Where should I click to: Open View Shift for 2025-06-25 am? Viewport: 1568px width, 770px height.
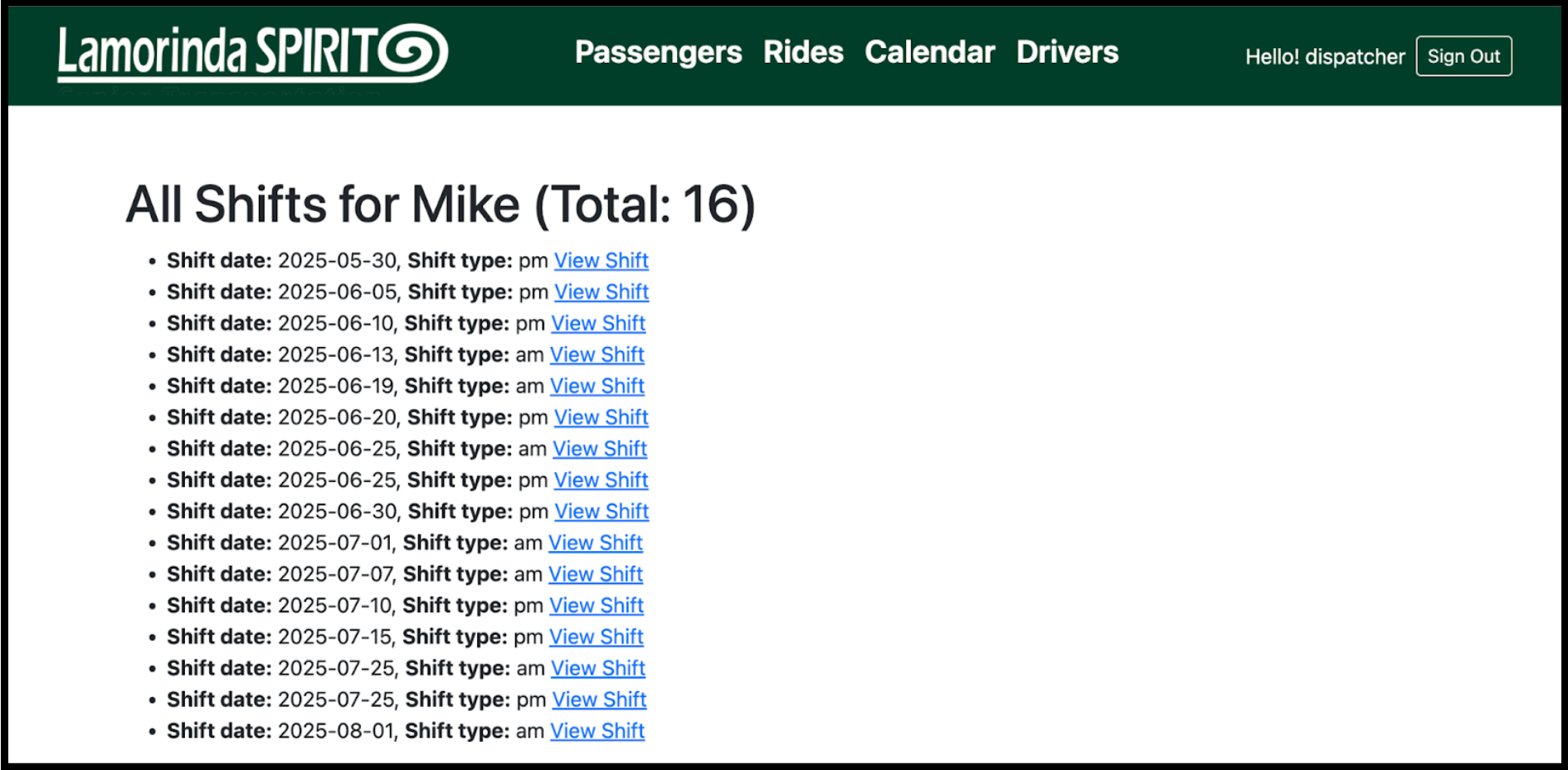tap(600, 449)
